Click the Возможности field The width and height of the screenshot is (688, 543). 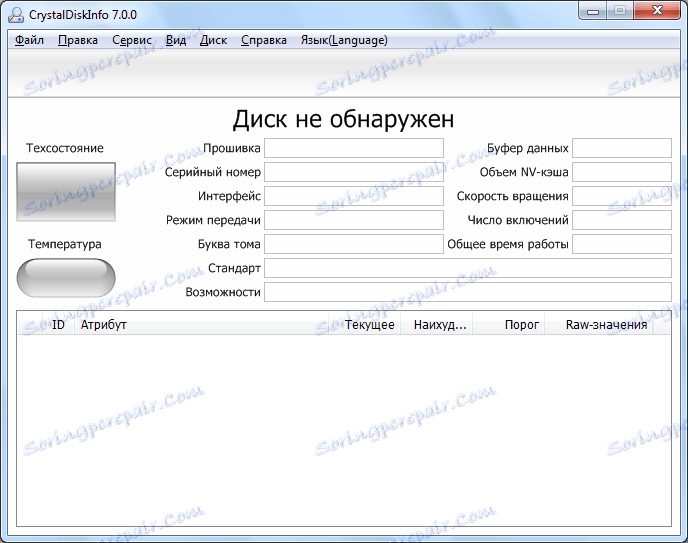point(468,292)
